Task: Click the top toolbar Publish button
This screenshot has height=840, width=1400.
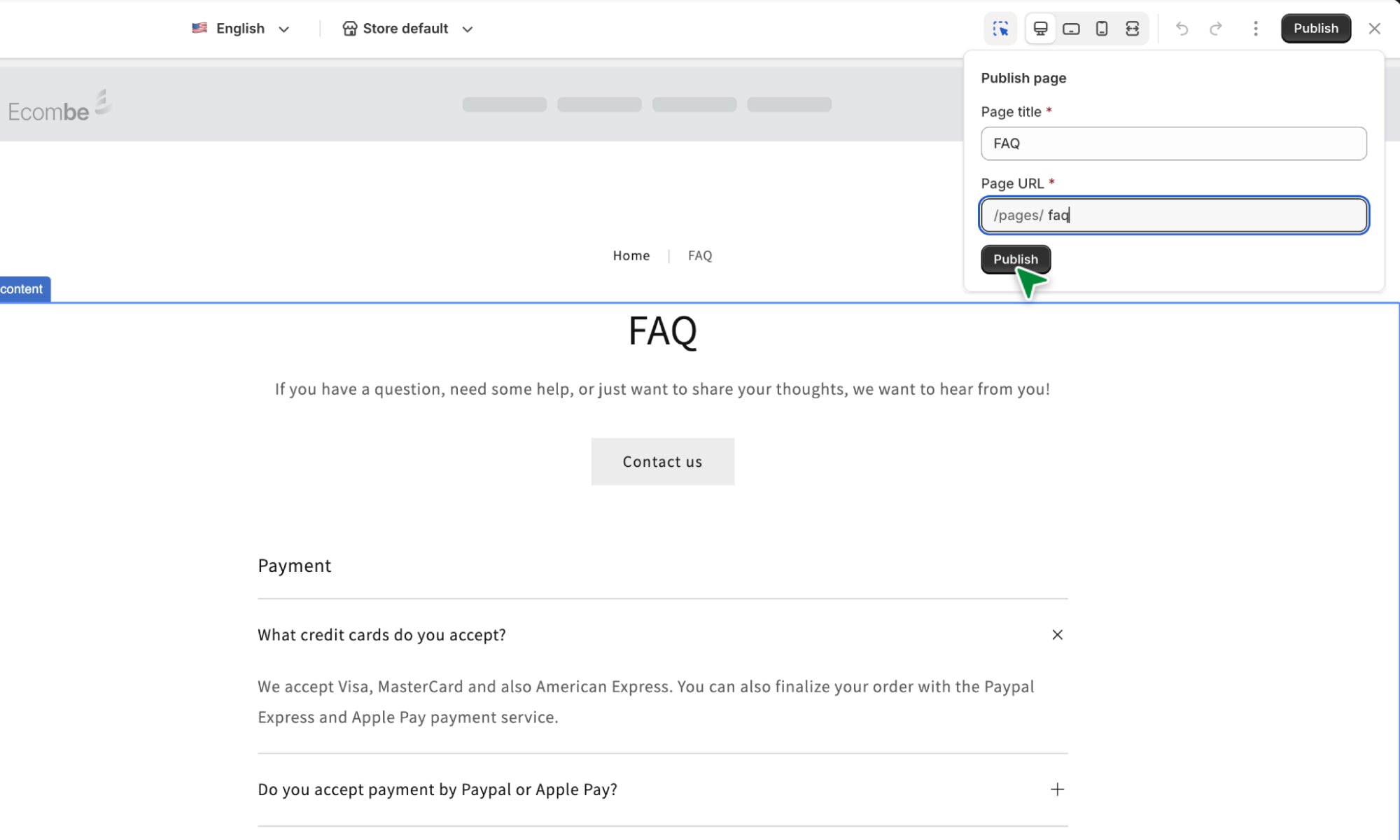Action: (x=1315, y=29)
